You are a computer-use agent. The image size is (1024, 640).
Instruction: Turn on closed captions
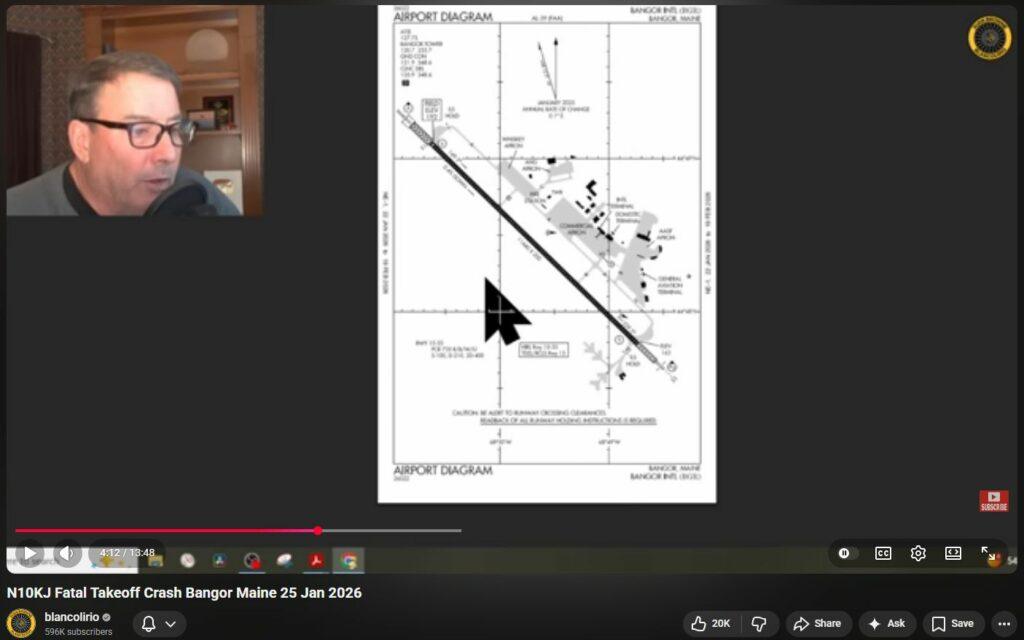pyautogui.click(x=883, y=553)
